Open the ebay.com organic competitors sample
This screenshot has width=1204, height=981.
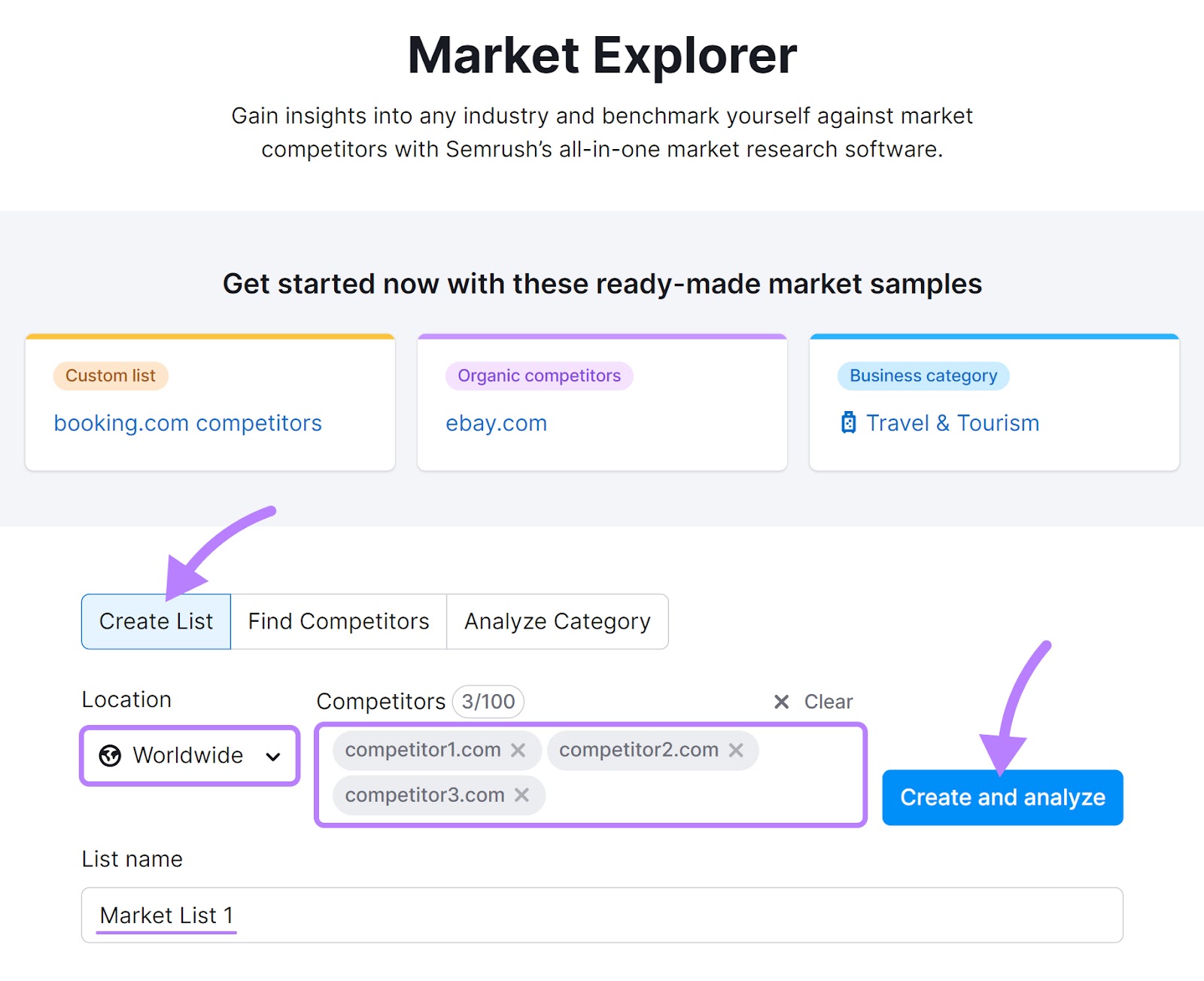coord(496,422)
